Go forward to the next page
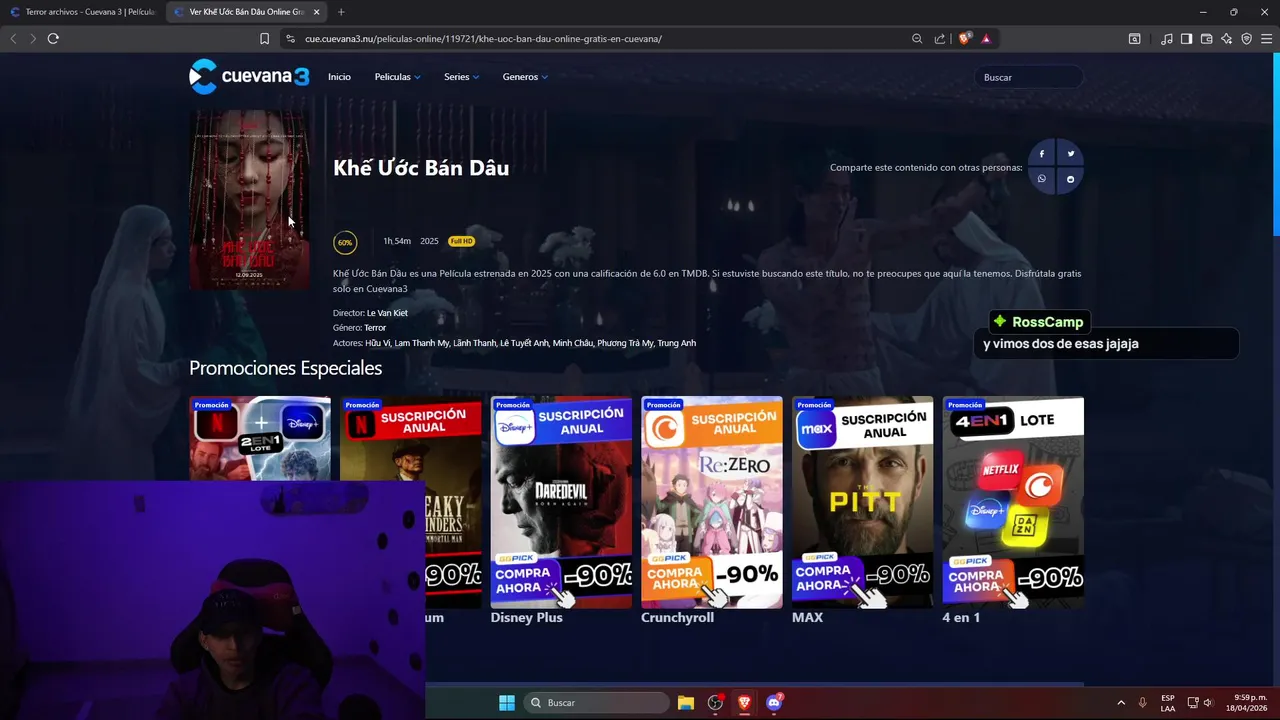Screen dimensions: 1280x720 33,38
